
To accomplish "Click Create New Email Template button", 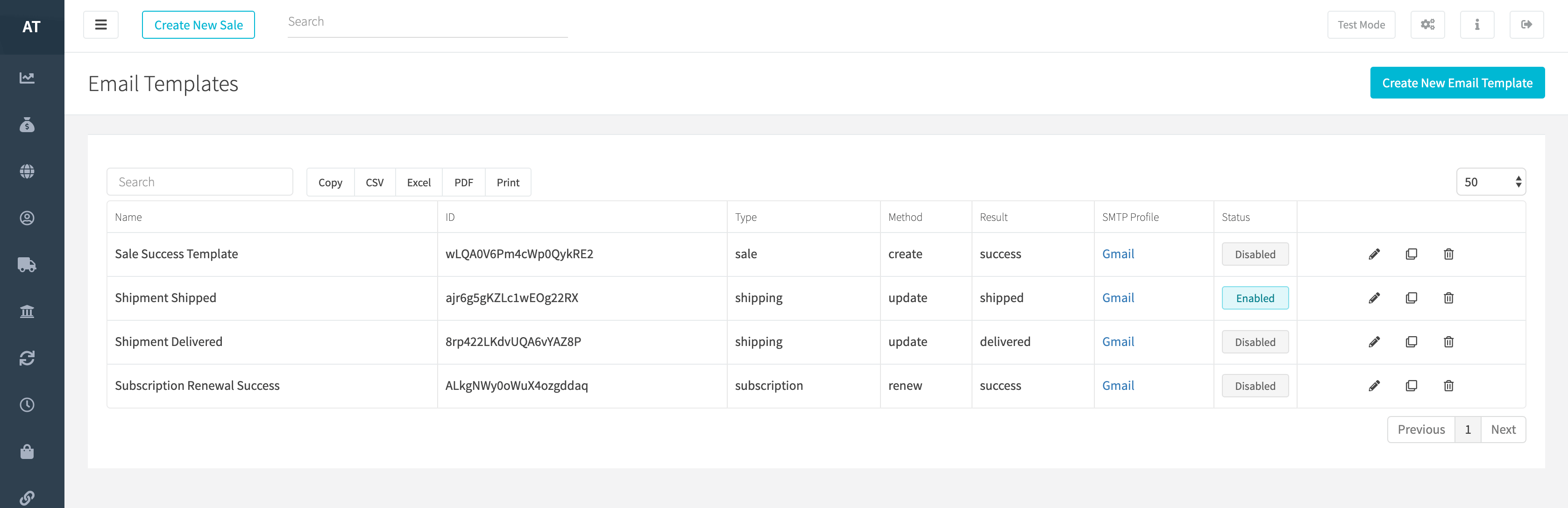I will coord(1457,83).
